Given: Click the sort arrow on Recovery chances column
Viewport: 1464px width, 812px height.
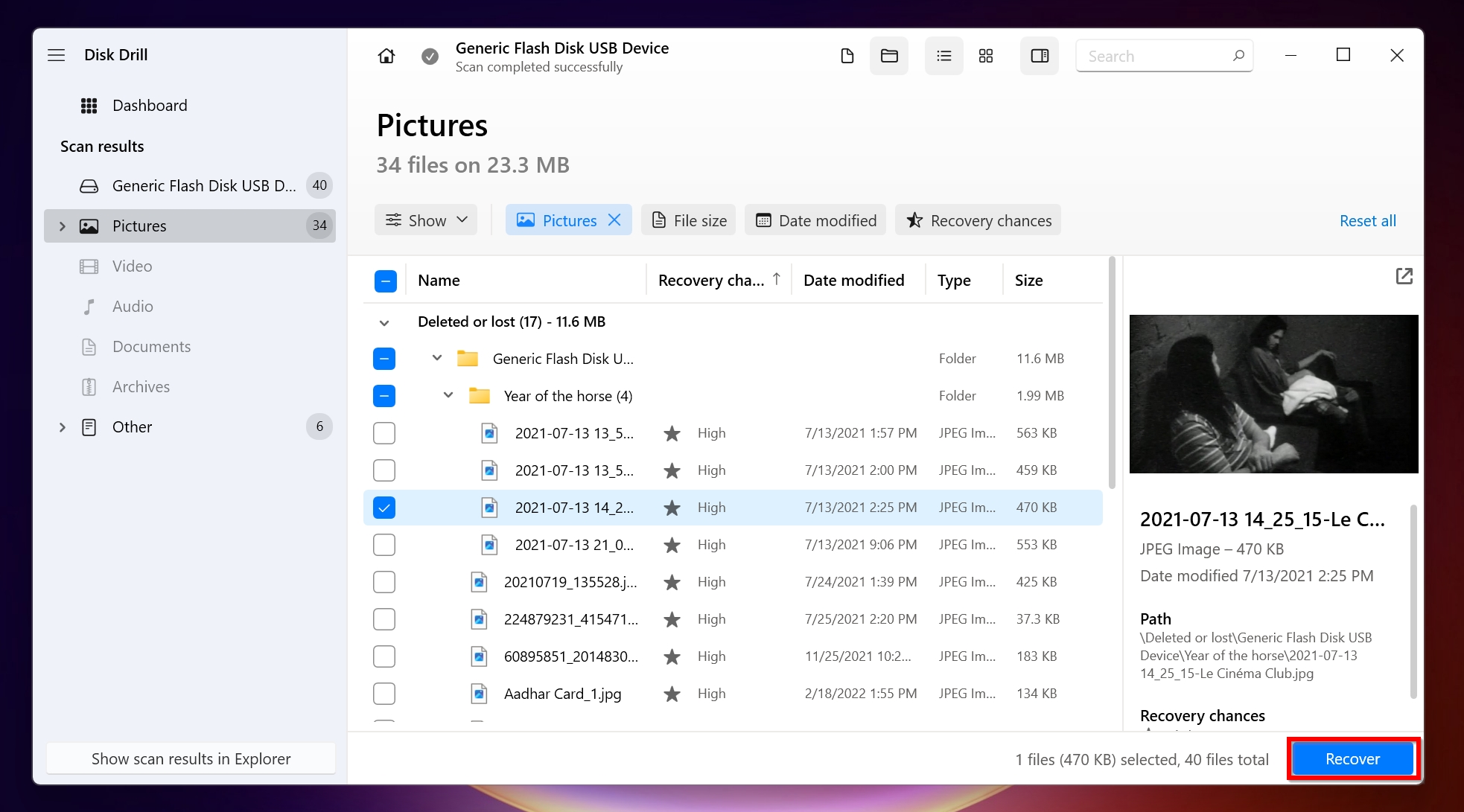Looking at the screenshot, I should coord(776,279).
